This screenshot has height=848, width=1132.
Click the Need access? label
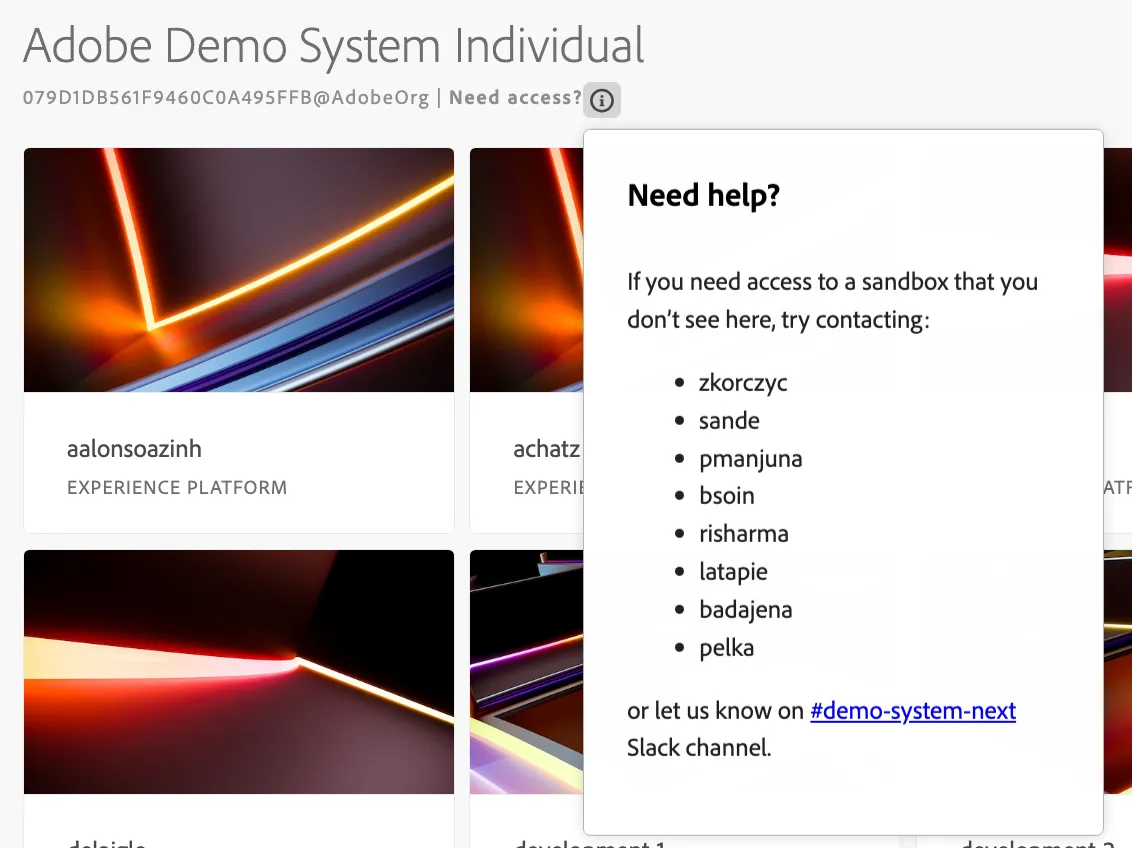(515, 97)
